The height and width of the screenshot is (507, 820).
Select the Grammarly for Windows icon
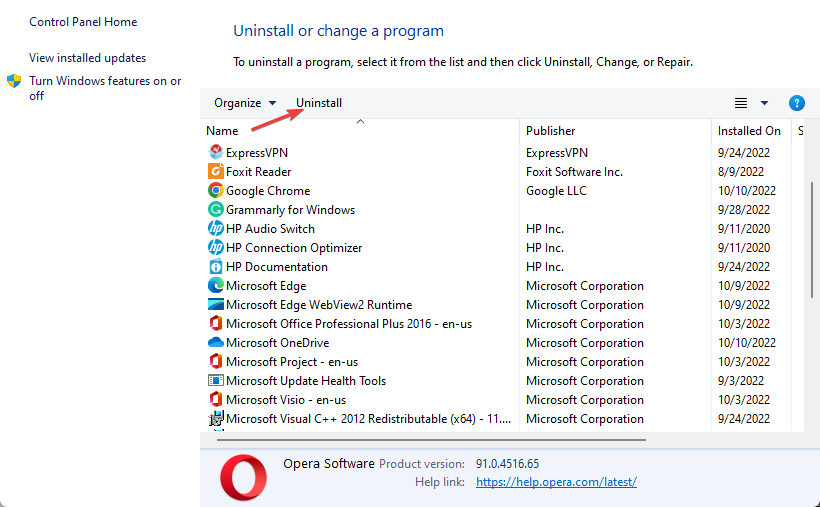(215, 210)
